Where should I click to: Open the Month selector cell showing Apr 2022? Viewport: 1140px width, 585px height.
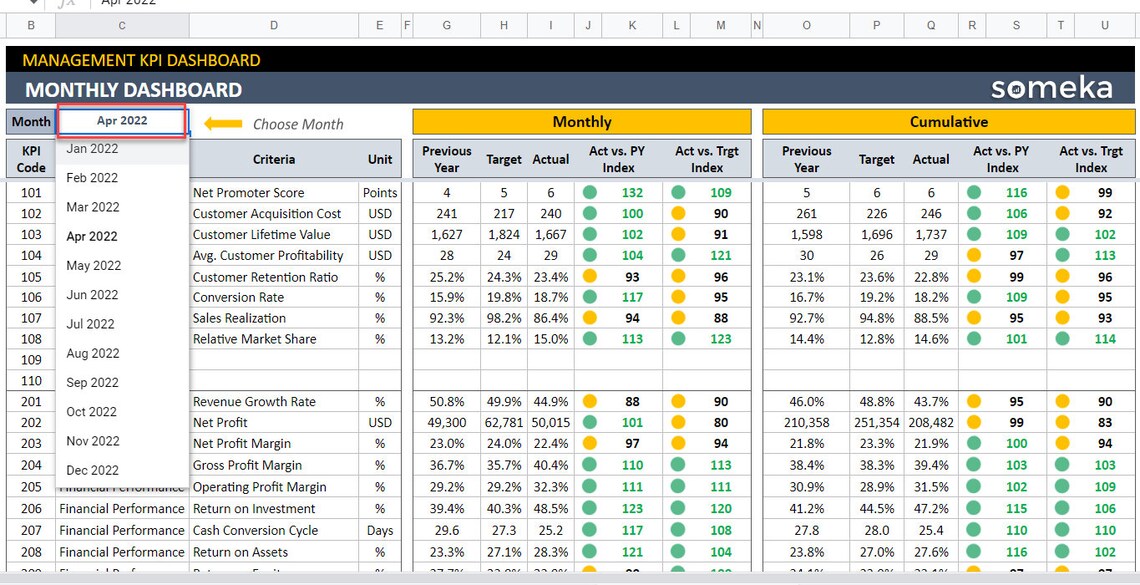(x=122, y=121)
